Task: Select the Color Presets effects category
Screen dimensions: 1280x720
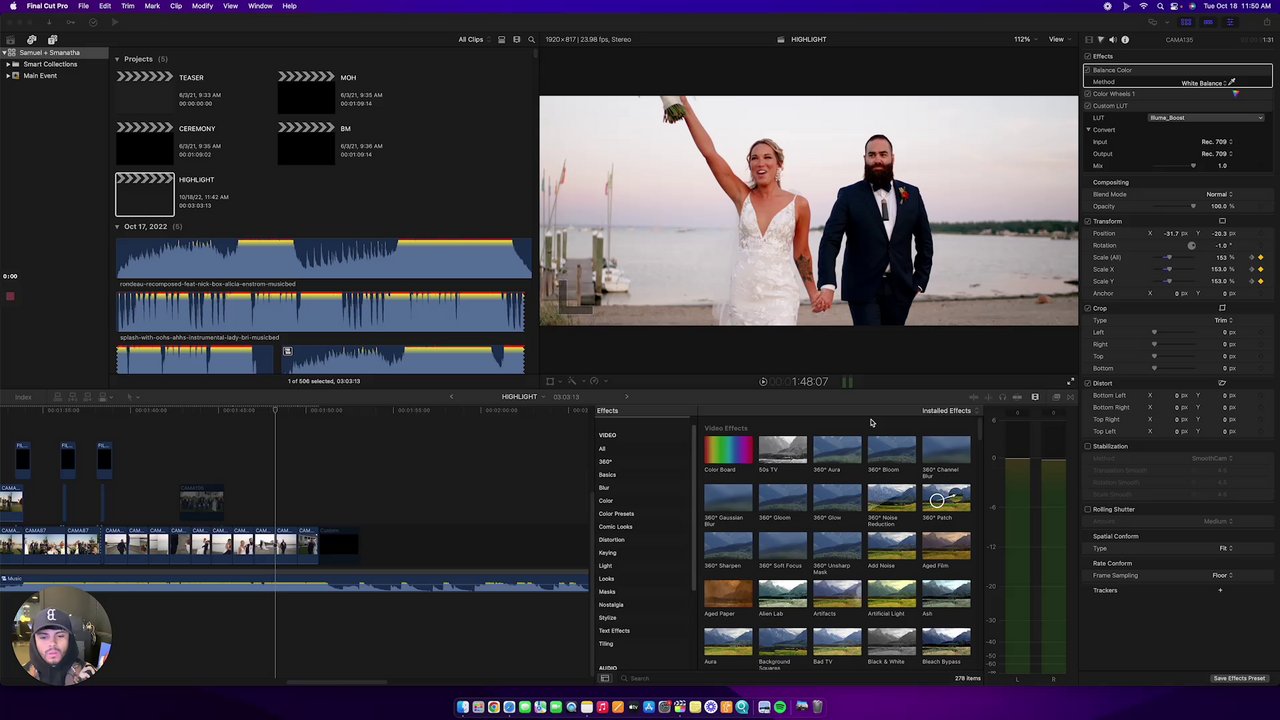Action: (x=616, y=514)
